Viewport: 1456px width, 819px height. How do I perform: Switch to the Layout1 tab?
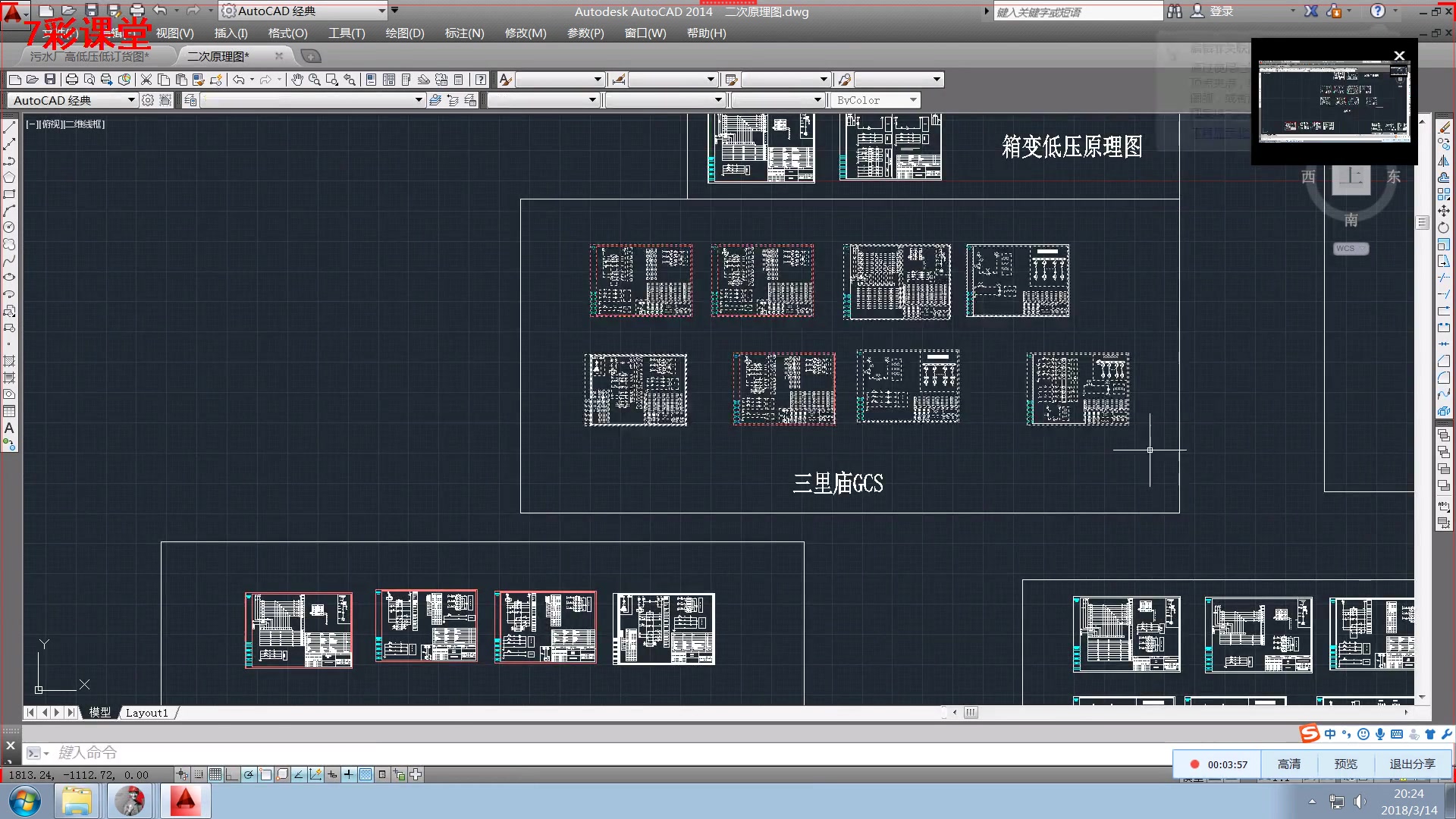[146, 713]
